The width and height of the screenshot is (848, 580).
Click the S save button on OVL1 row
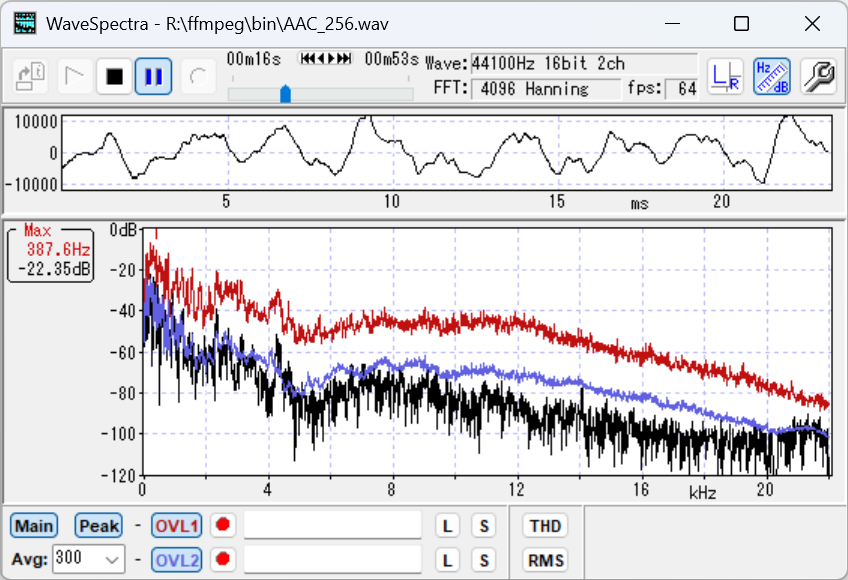coord(484,525)
